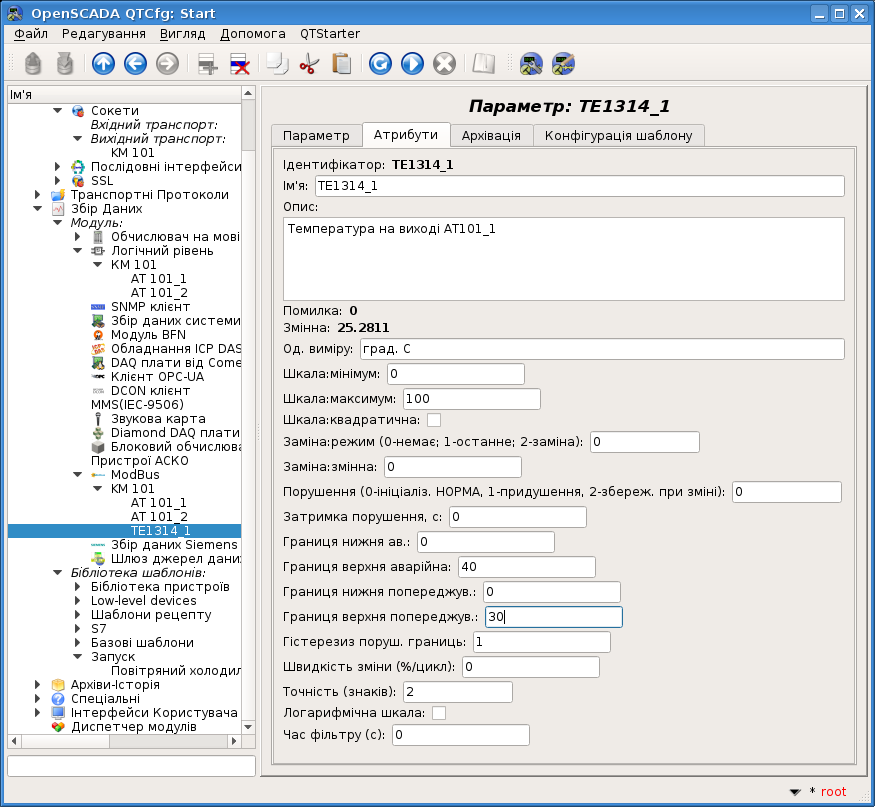Click the Границя верхня аварійна field
The height and width of the screenshot is (807, 875).
[x=527, y=567]
